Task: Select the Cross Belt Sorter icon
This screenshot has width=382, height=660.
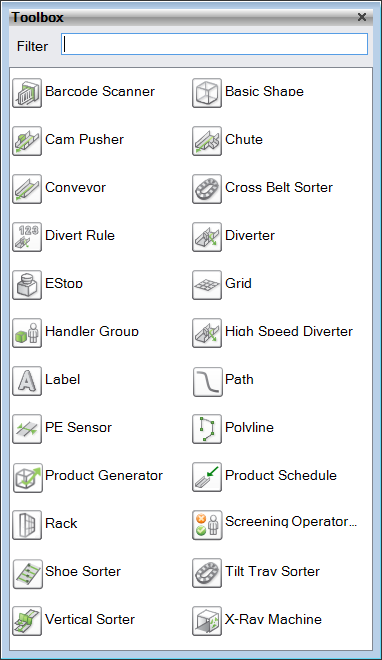Action: (207, 189)
